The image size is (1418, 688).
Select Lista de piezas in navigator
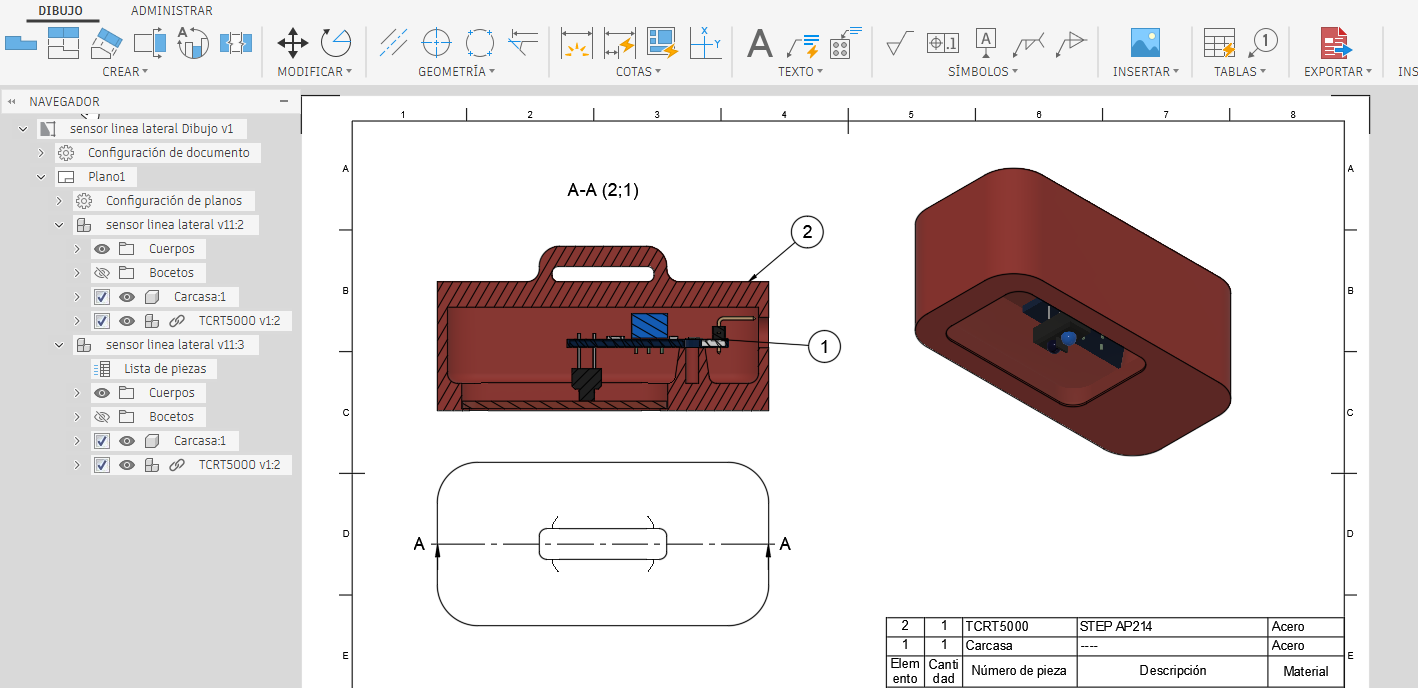[x=165, y=369]
